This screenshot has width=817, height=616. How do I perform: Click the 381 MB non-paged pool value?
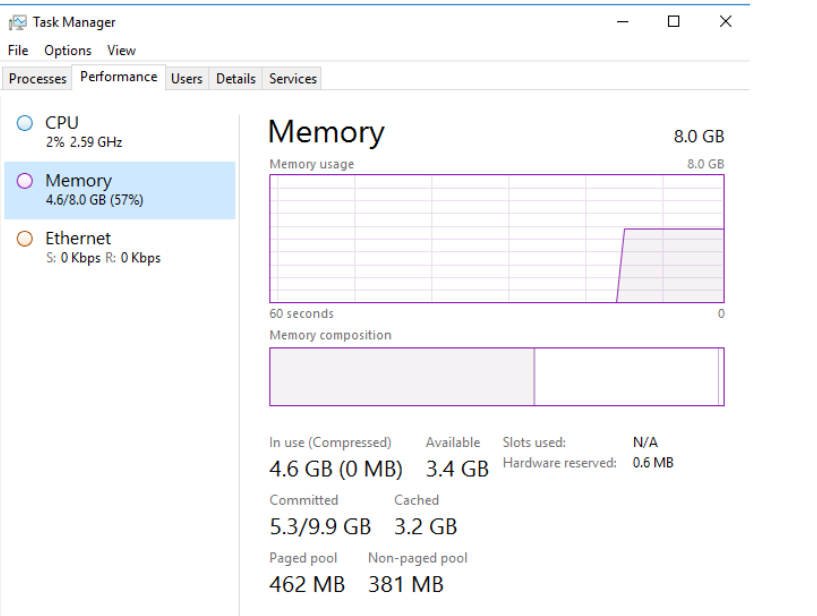(x=406, y=585)
